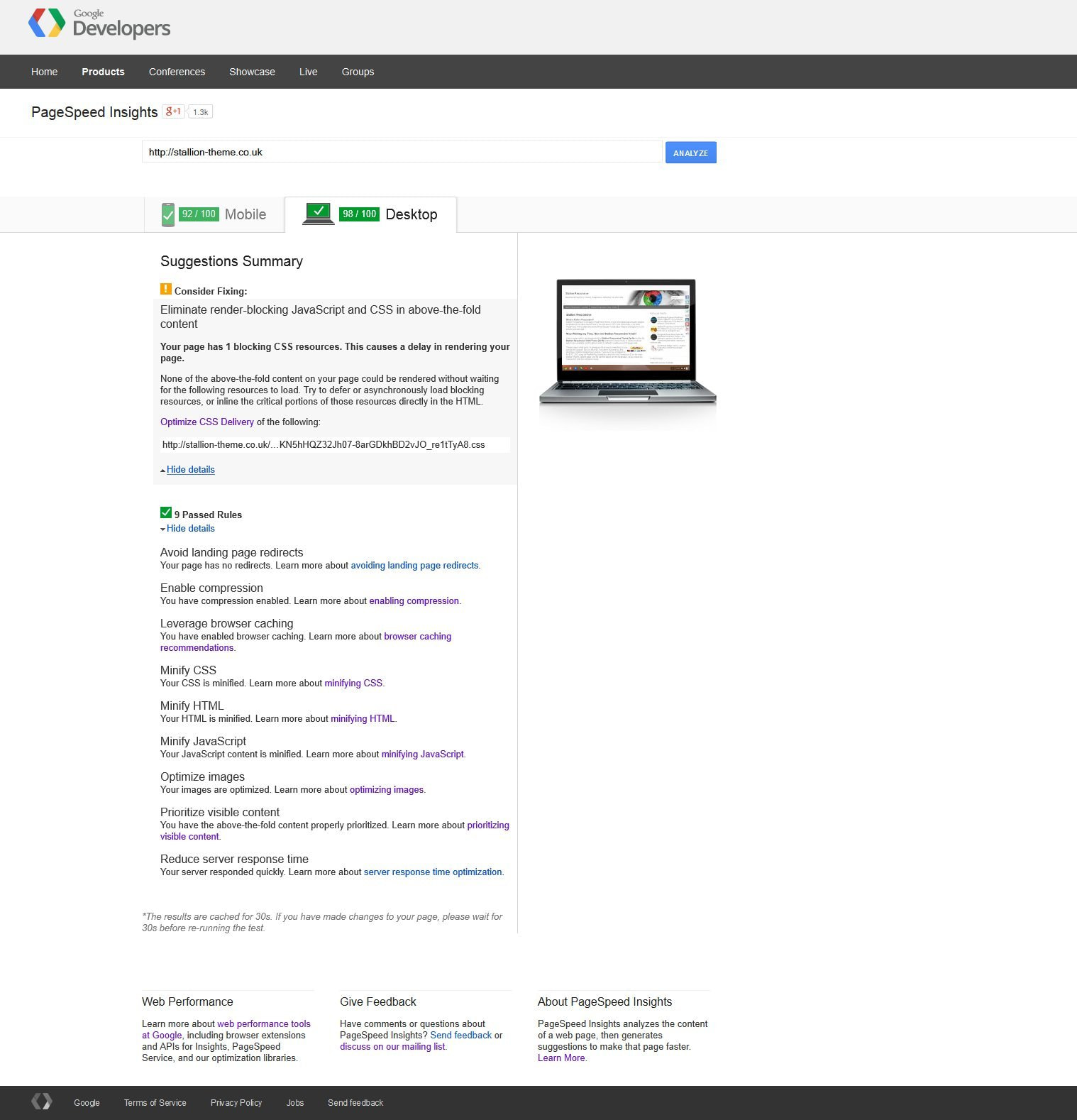Viewport: 1077px width, 1120px height.
Task: Click Send feedback link in Give Feedback
Action: (x=461, y=1036)
